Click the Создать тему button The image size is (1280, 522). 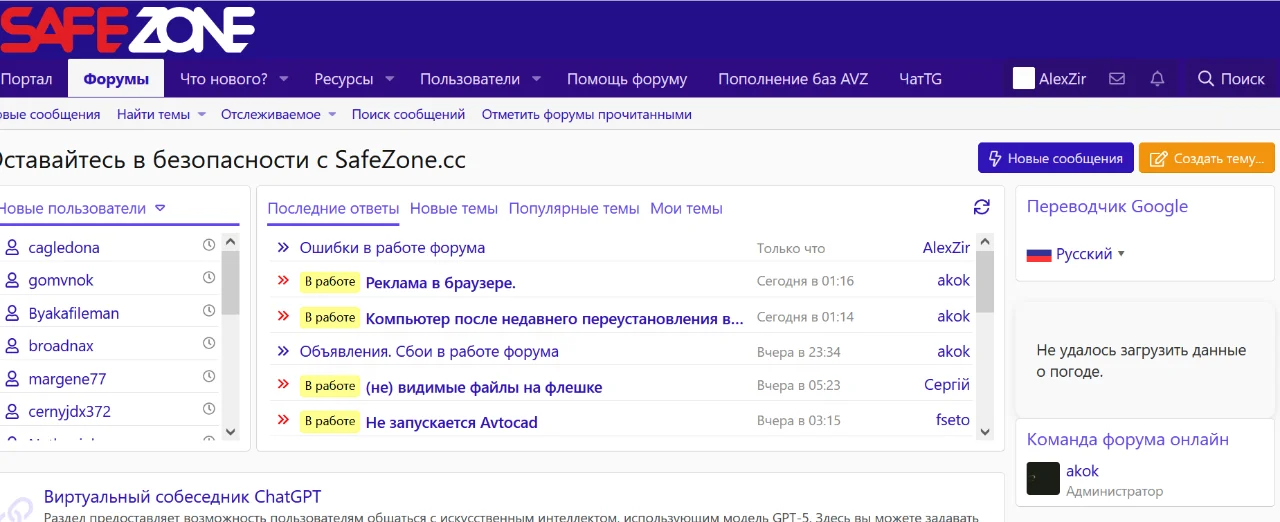pyautogui.click(x=1206, y=158)
